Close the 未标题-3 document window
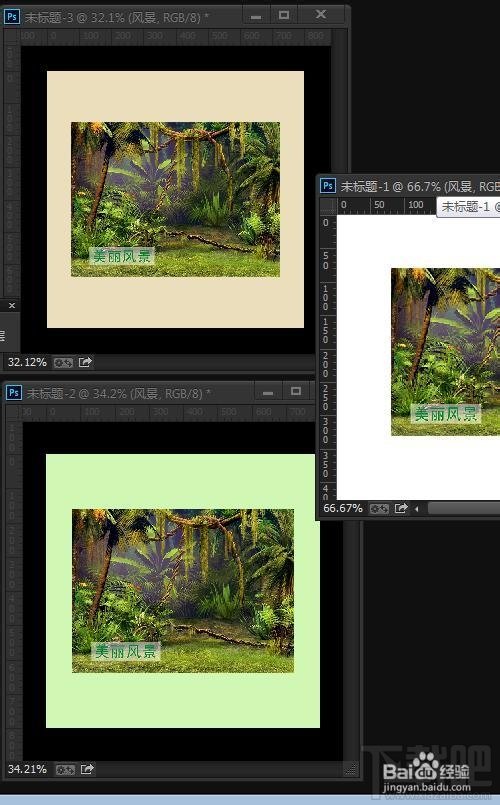The height and width of the screenshot is (805, 500). (x=321, y=15)
